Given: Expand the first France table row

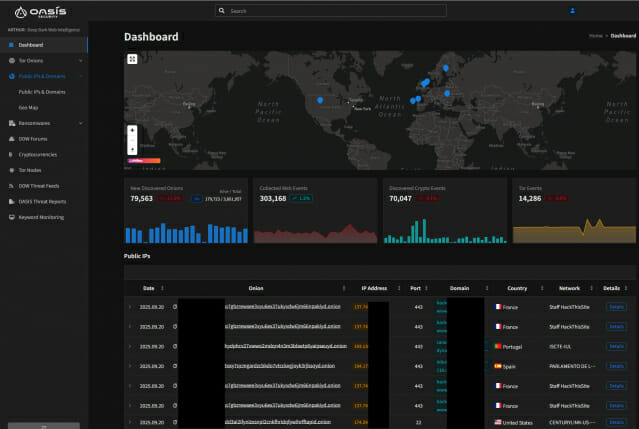Looking at the screenshot, I should (130, 307).
